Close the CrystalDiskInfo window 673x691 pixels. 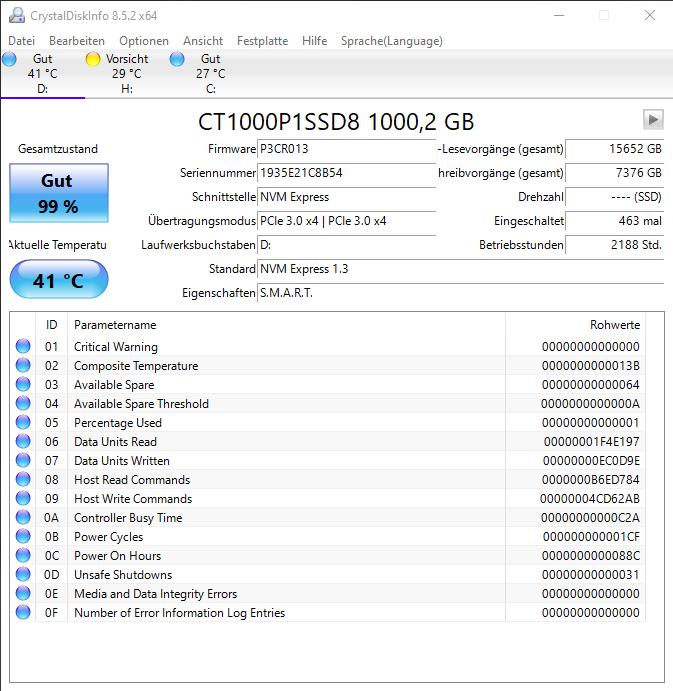pos(650,15)
